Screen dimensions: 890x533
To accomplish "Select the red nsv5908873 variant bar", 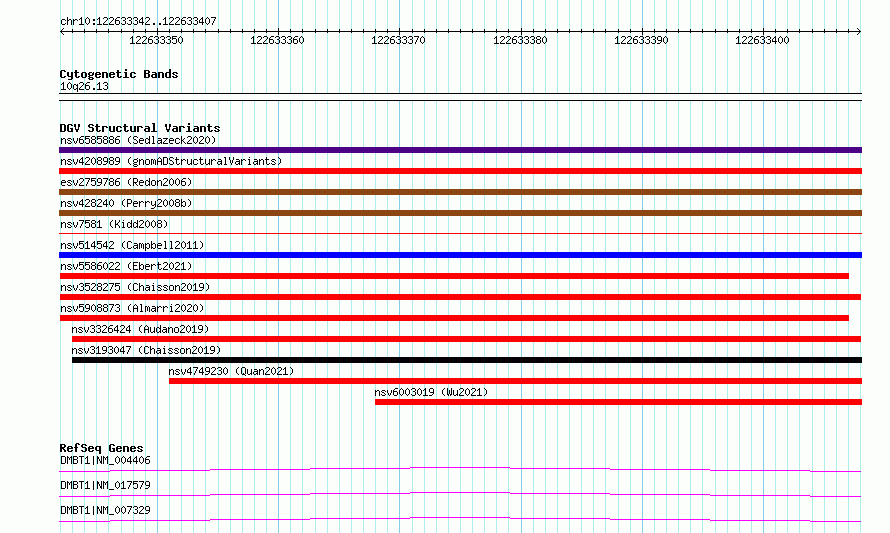I will [454, 318].
